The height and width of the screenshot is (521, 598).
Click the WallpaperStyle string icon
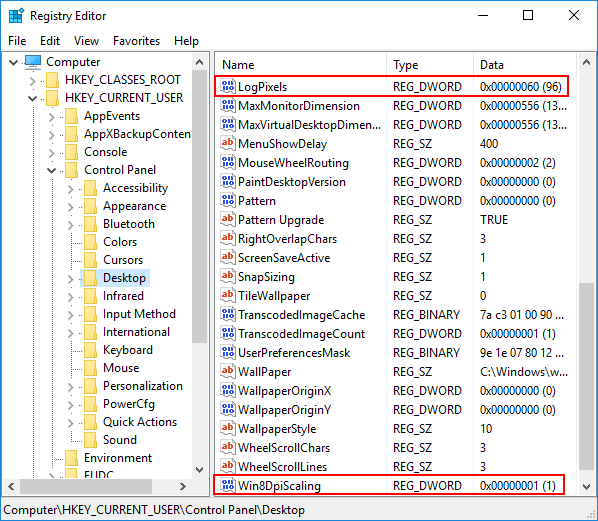(228, 428)
